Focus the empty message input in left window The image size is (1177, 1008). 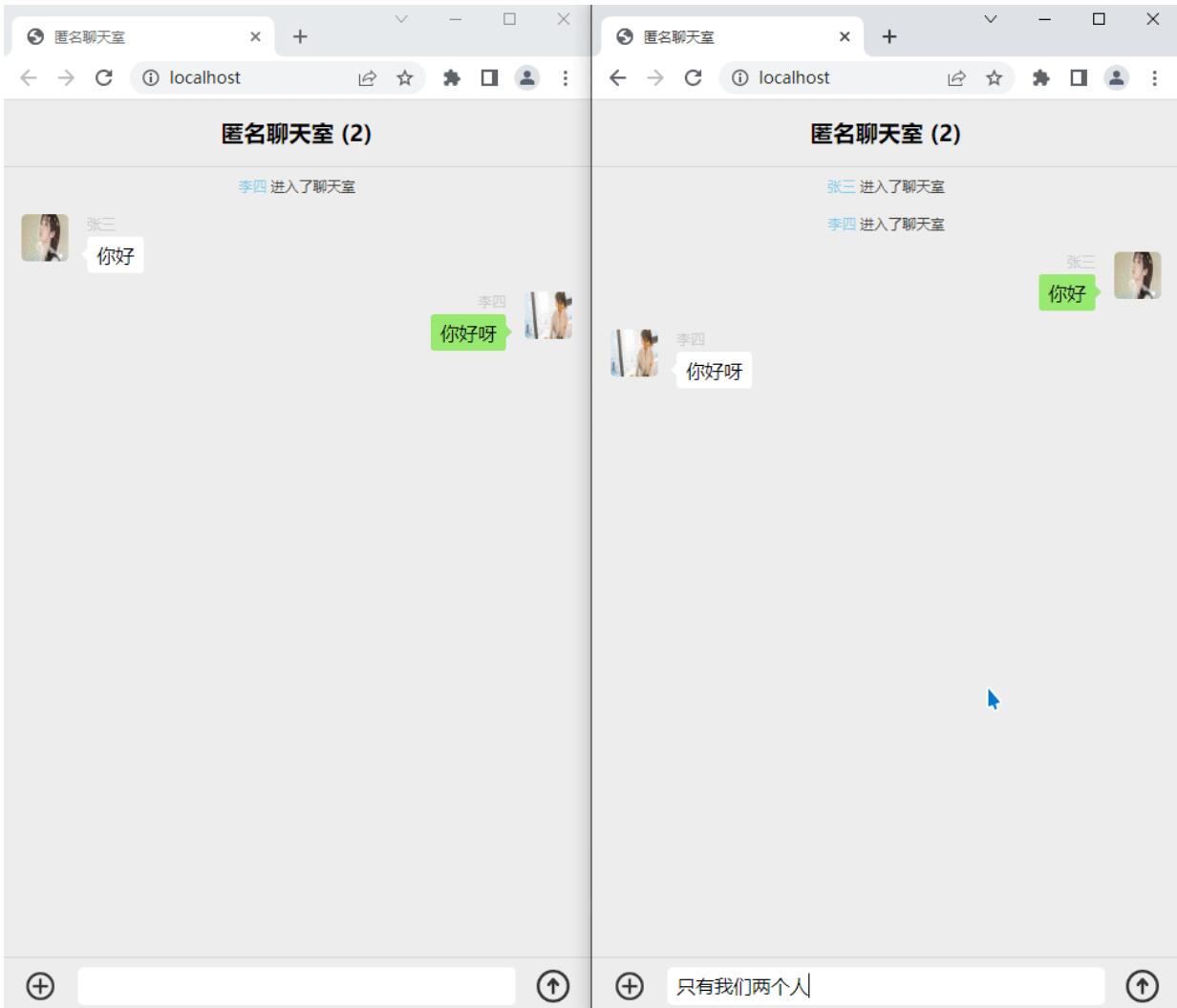tap(296, 985)
